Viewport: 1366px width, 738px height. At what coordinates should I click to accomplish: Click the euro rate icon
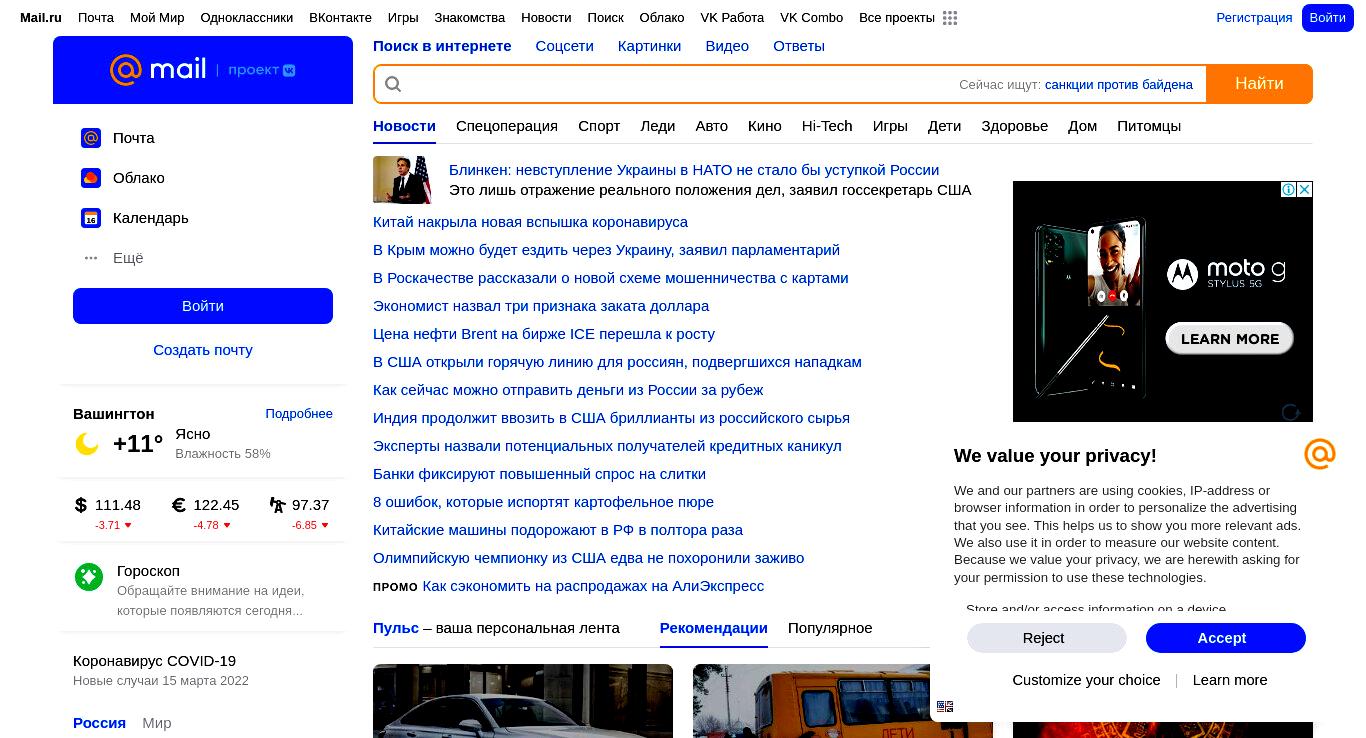click(x=179, y=505)
